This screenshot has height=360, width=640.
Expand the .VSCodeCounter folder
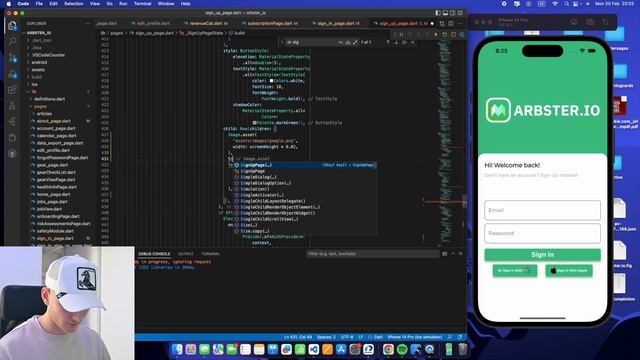(48, 55)
